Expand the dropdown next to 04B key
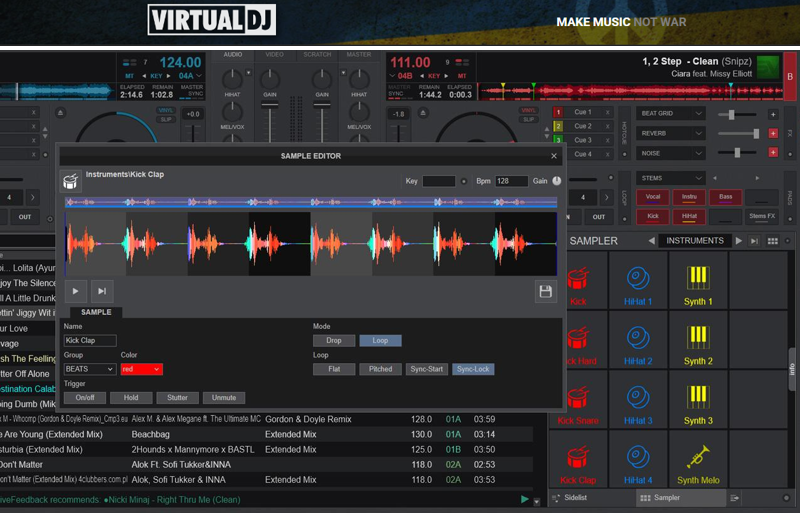Image resolution: width=800 pixels, height=513 pixels. pos(392,76)
